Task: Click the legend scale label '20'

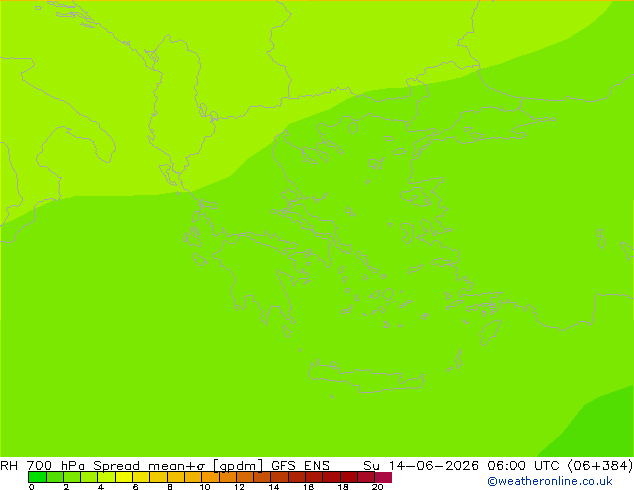Action: (x=378, y=487)
